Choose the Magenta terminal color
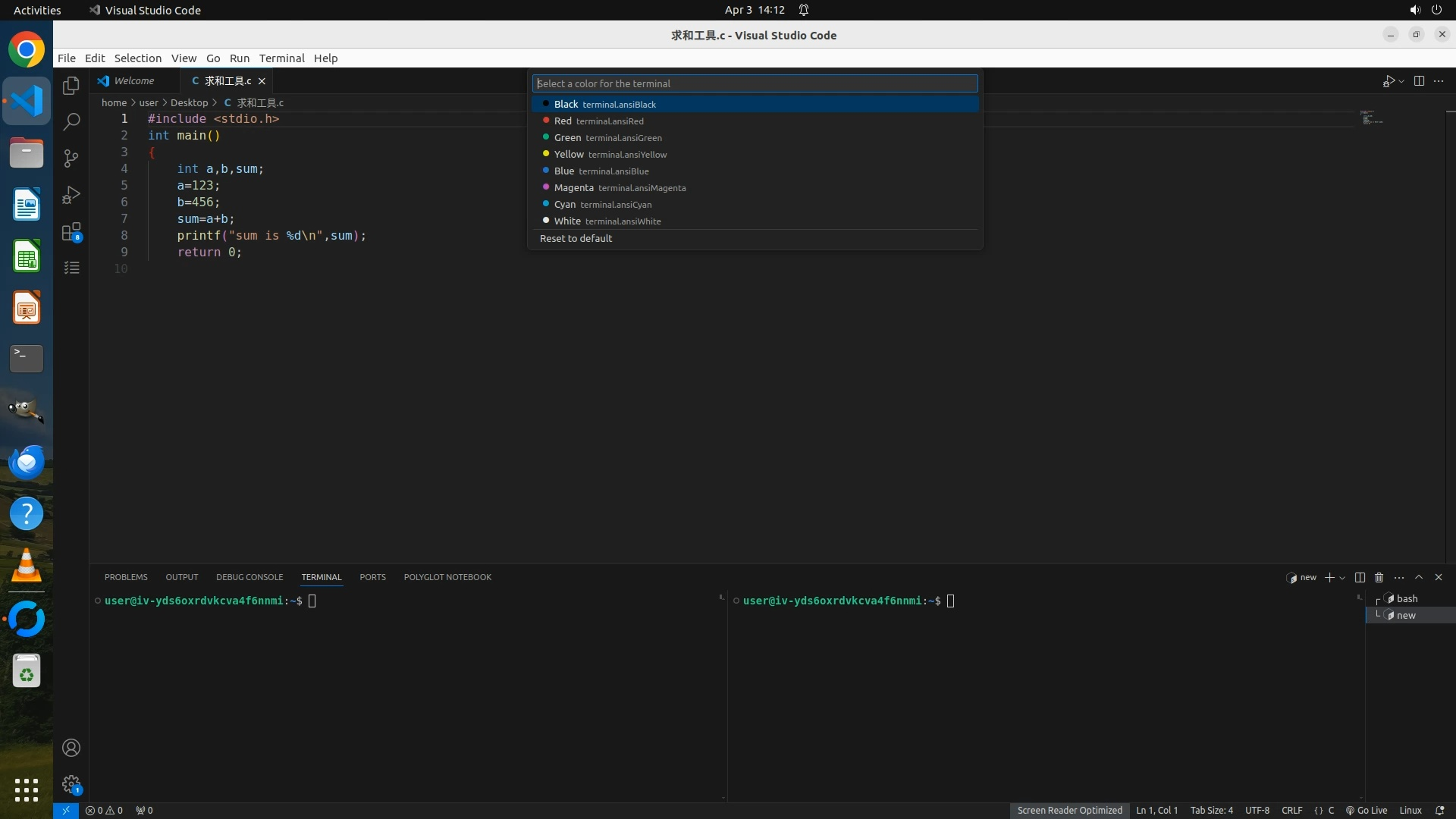Screen dimensions: 1456x819 (x=573, y=188)
